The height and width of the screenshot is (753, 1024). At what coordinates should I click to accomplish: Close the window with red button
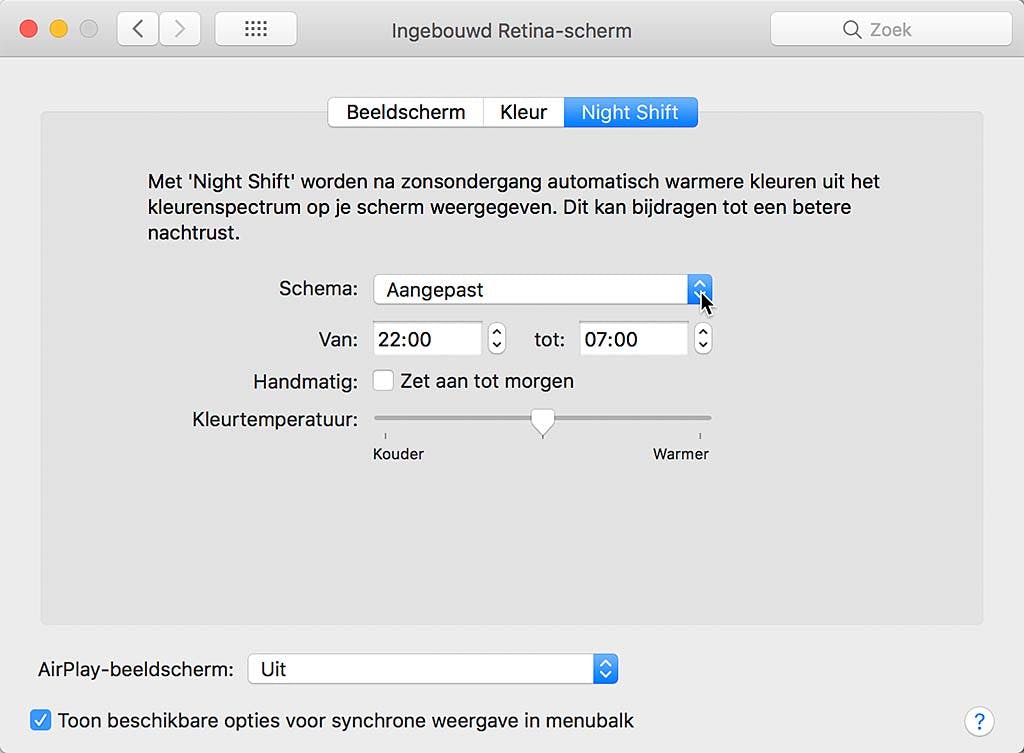pyautogui.click(x=29, y=29)
